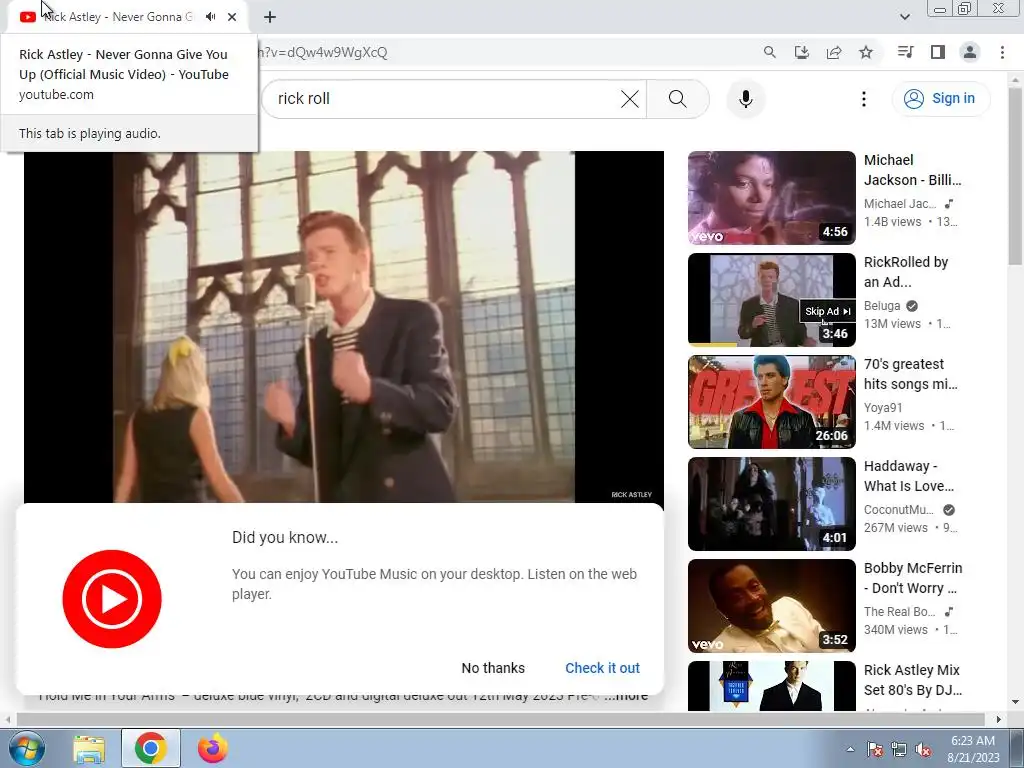The width and height of the screenshot is (1024, 768).
Task: Click the YouTube search magnifier button
Action: coord(678,99)
